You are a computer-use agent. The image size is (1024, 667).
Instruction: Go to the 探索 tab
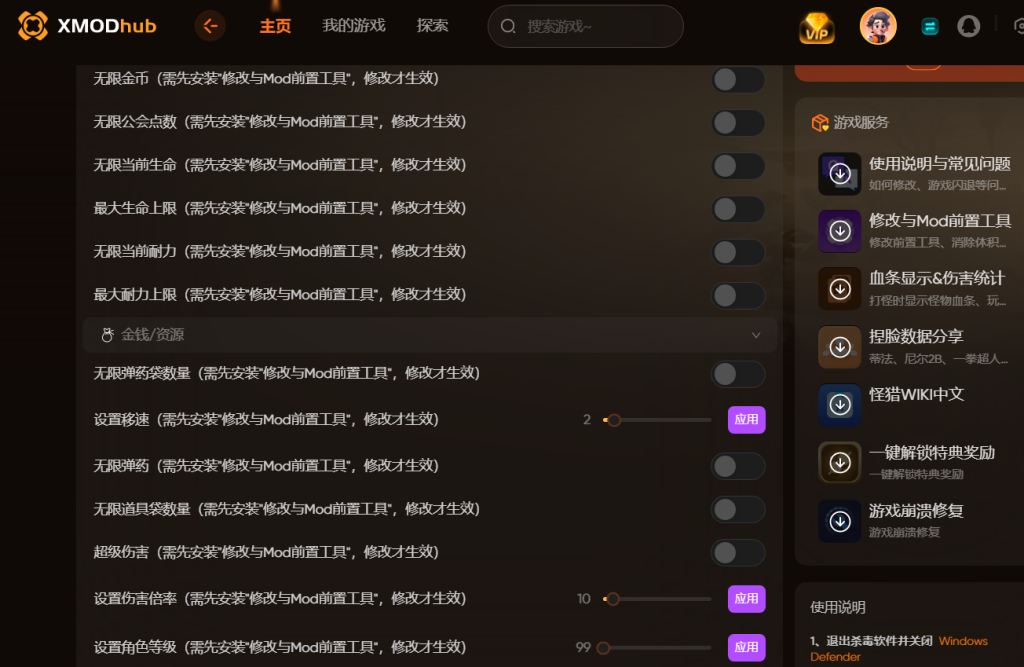(432, 25)
